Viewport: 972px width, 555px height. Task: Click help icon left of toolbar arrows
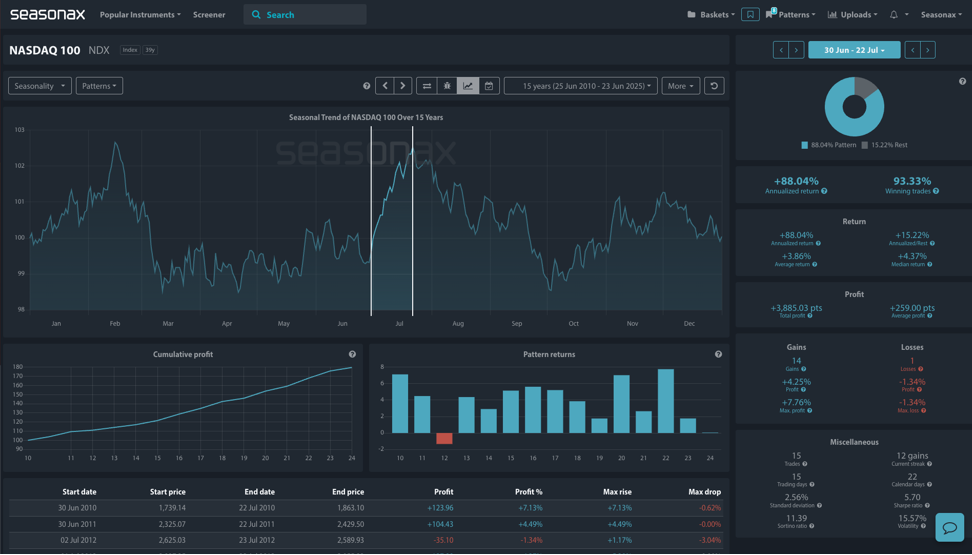click(x=366, y=86)
